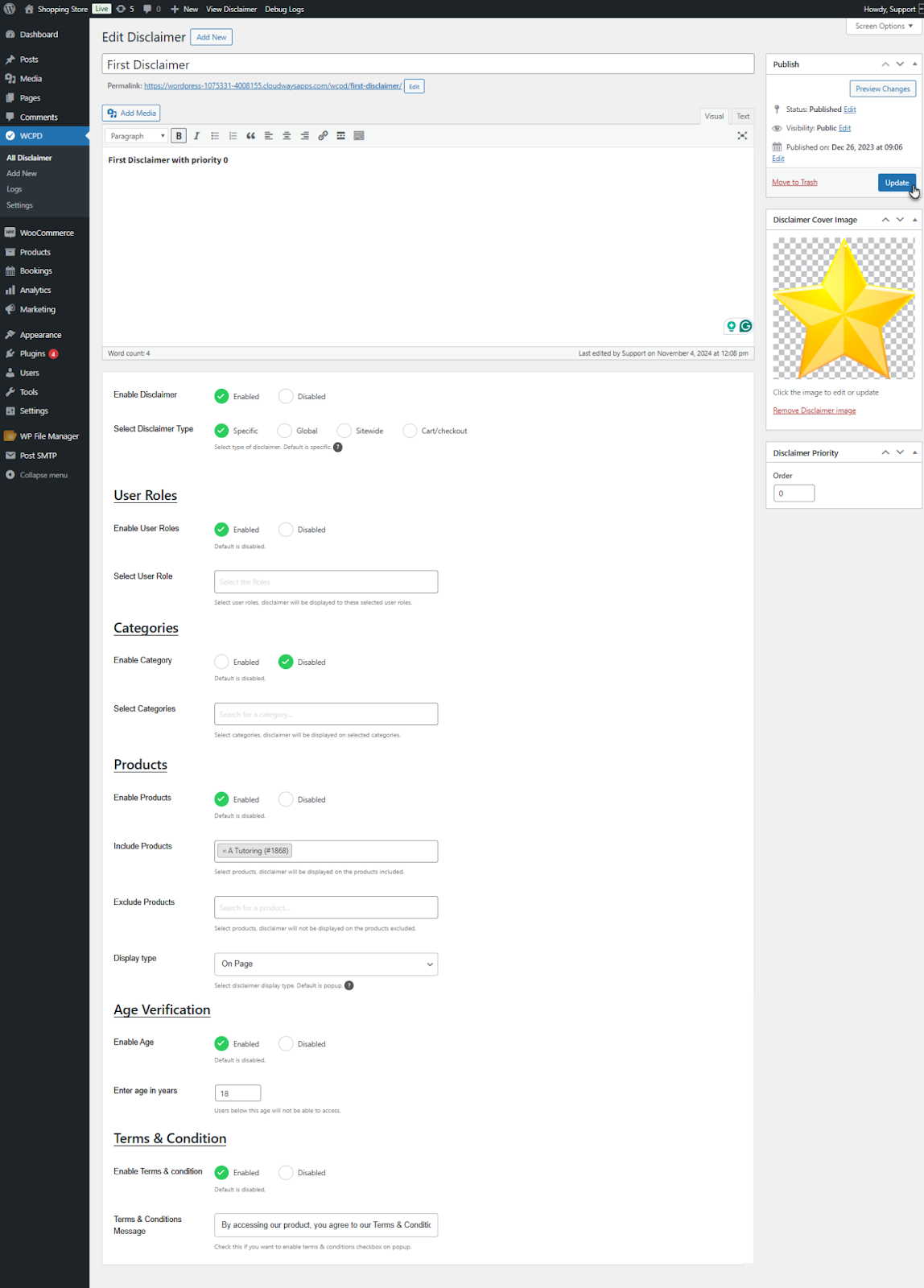Align text right in editor

pos(304,136)
